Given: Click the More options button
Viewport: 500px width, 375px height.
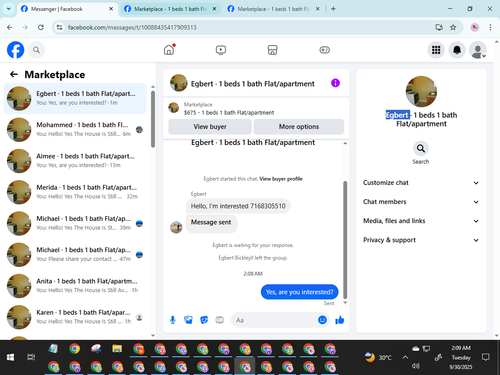Looking at the screenshot, I should [x=299, y=127].
